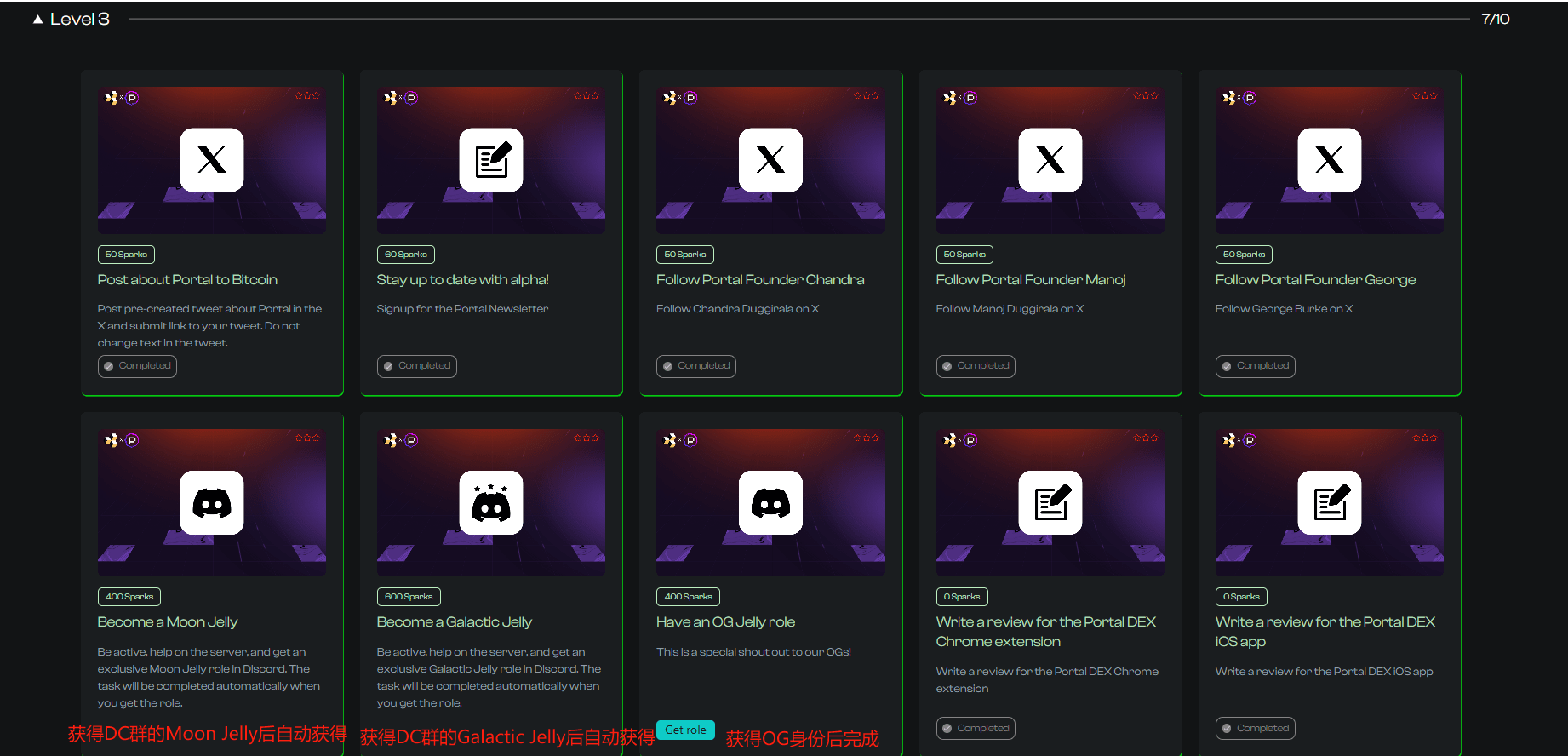The width and height of the screenshot is (1568, 756).
Task: Click the 60 Sparks badge on newsletter card
Action: [406, 255]
